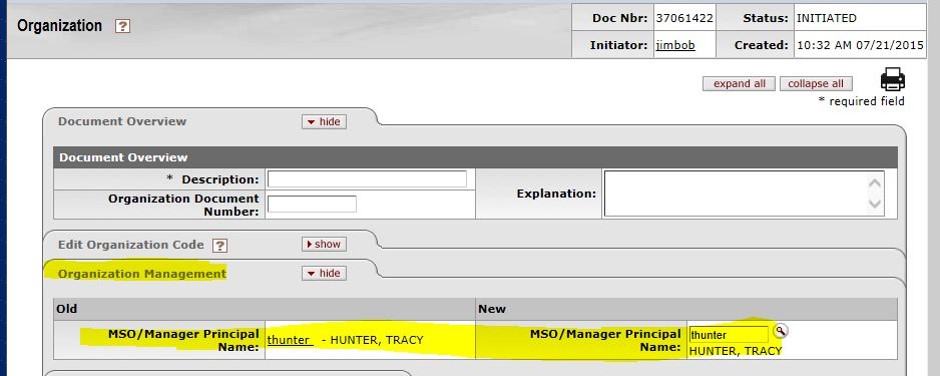Hide the Document Overview section
Screen dimensions: 940x376
pyautogui.click(x=324, y=122)
